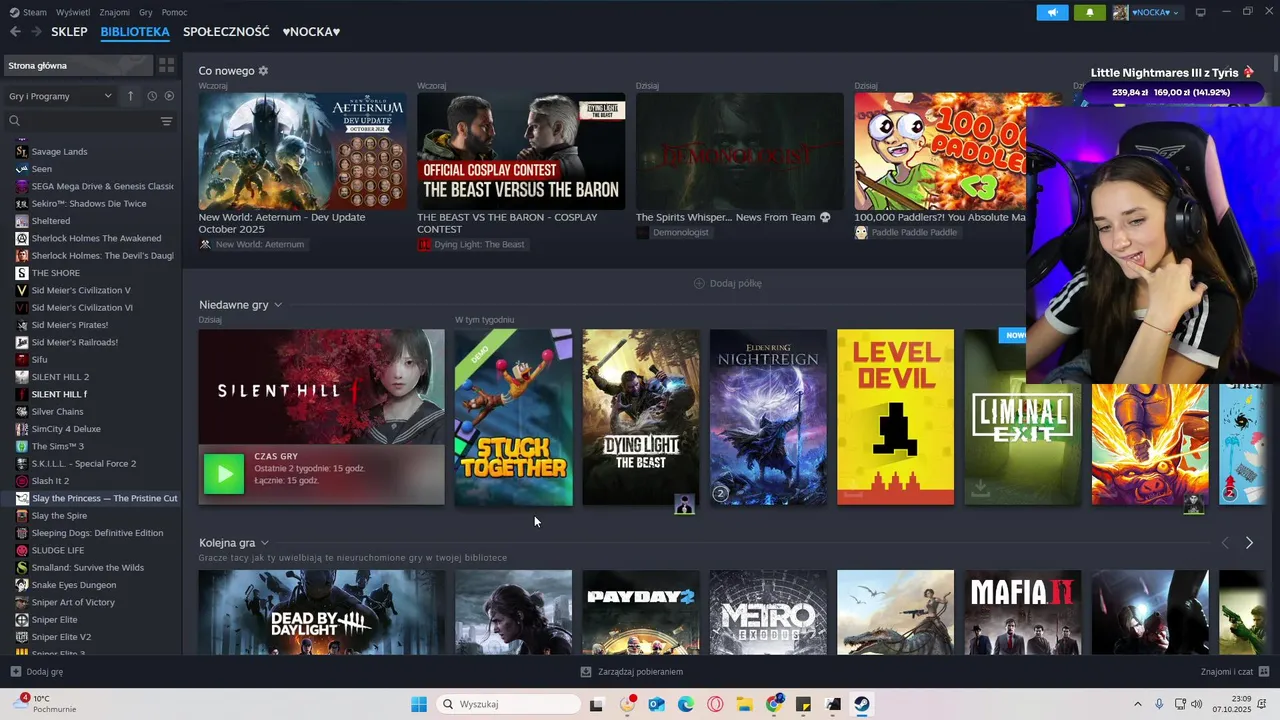Show hidden system tray icons
The image size is (1280, 720).
1137,704
